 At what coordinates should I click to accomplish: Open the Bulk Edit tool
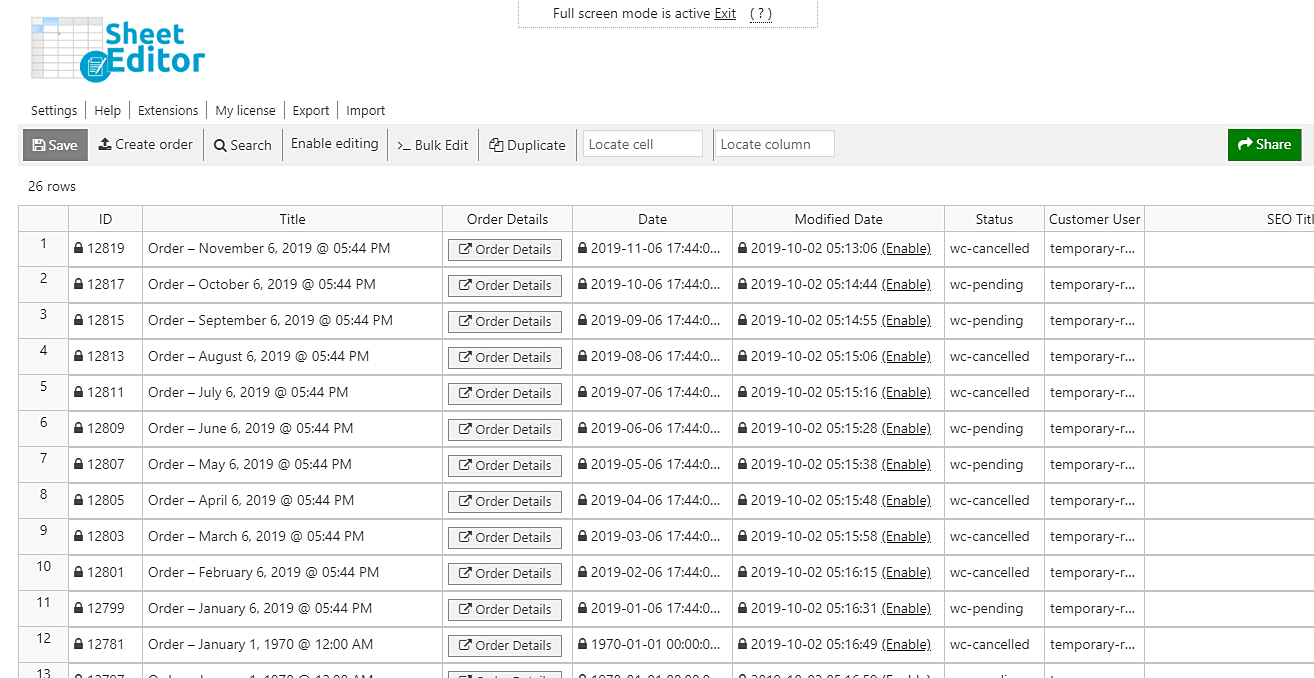pyautogui.click(x=433, y=145)
